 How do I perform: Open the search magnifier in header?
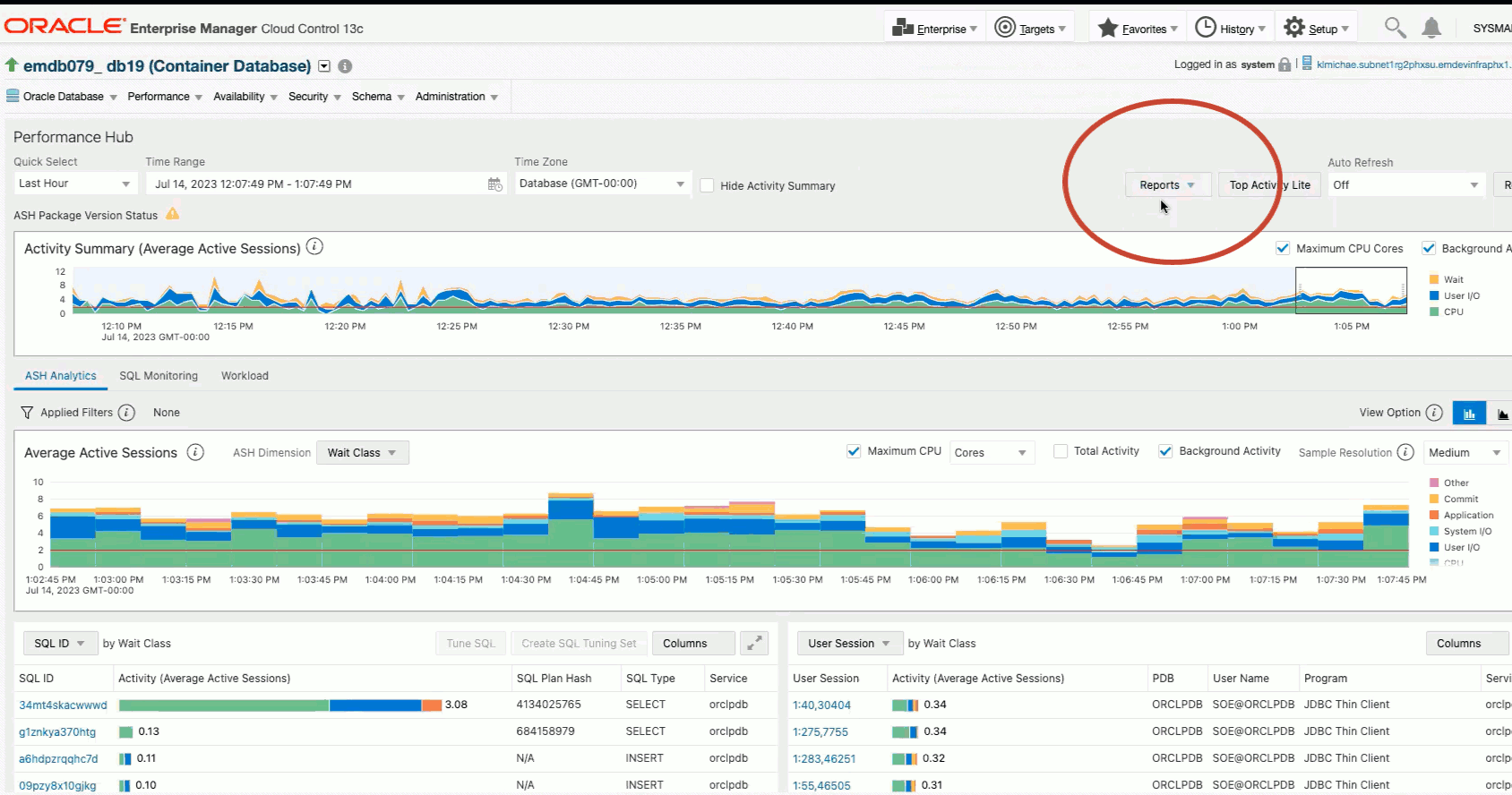tap(1395, 28)
